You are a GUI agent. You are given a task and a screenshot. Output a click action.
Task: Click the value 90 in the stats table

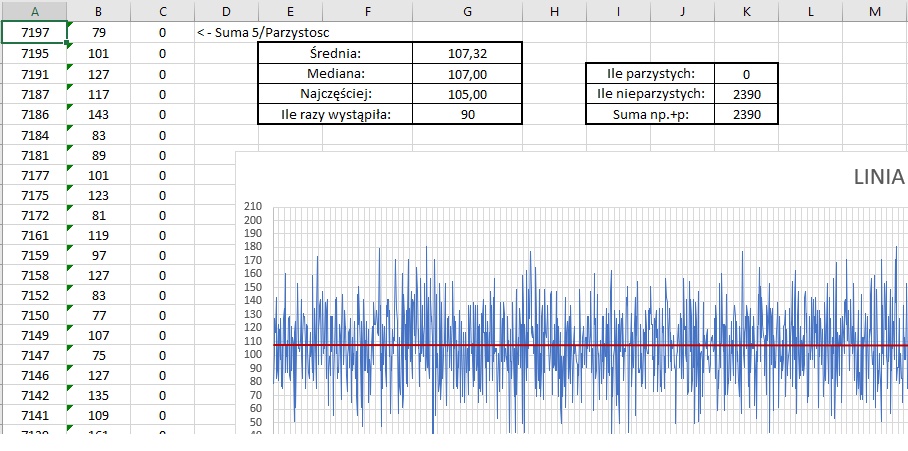pyautogui.click(x=467, y=114)
